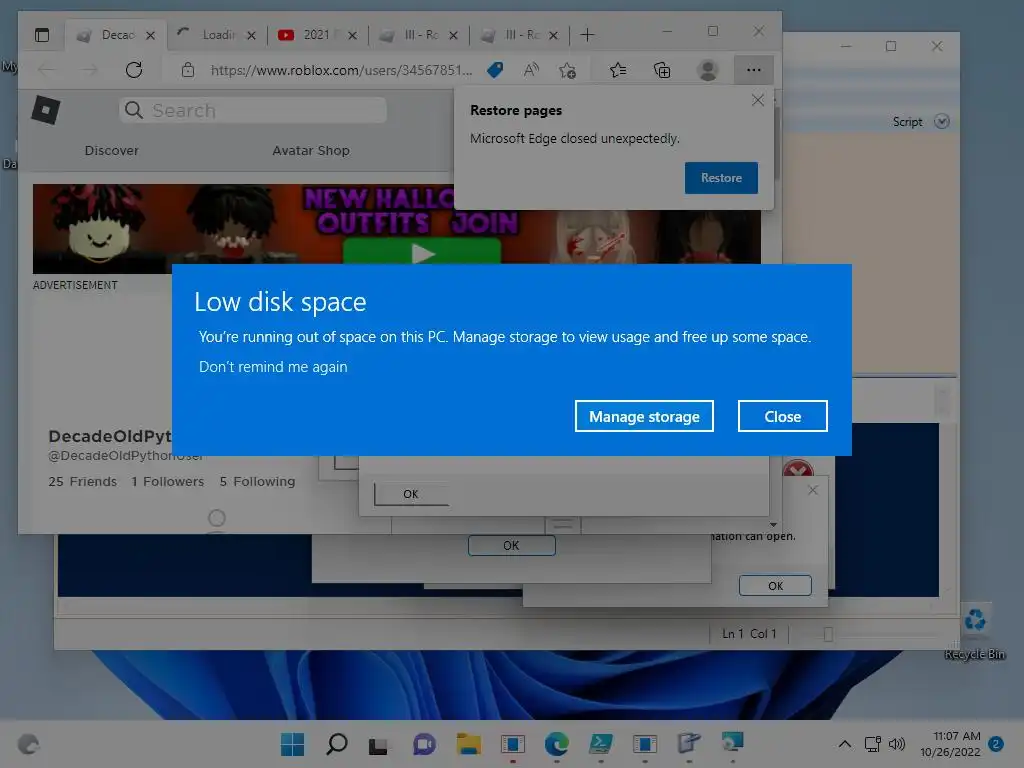Click the Restore button in the Restore pages popup

tap(721, 178)
